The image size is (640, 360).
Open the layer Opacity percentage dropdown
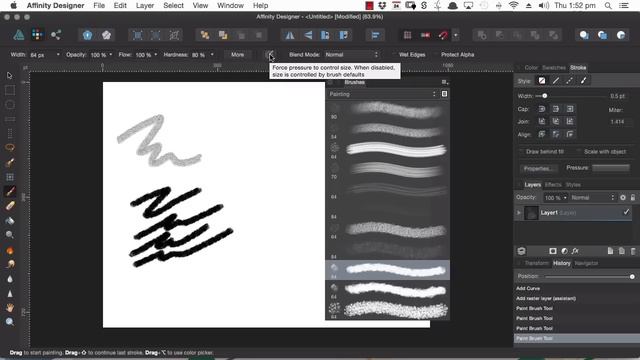pyautogui.click(x=556, y=198)
